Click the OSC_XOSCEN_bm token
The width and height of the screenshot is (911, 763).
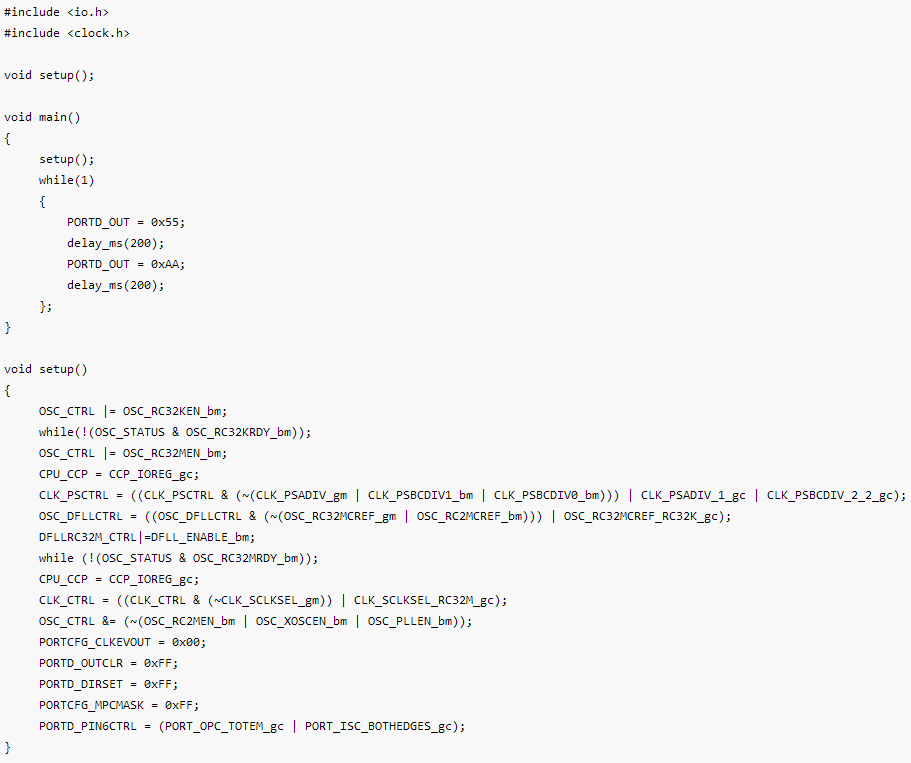tap(301, 621)
